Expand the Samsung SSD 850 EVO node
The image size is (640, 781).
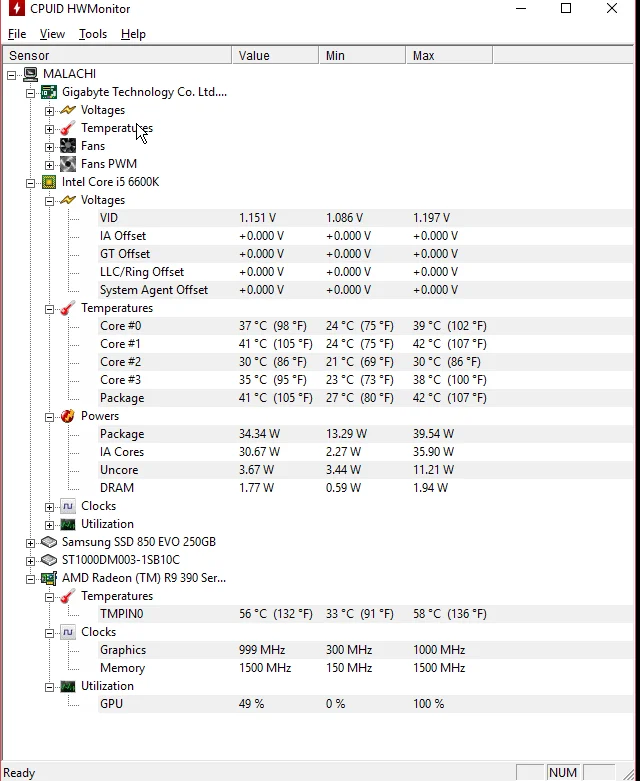click(30, 543)
